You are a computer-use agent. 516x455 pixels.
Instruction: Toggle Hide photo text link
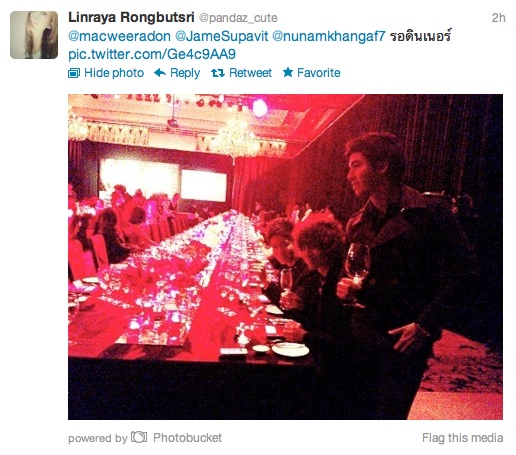click(x=114, y=73)
